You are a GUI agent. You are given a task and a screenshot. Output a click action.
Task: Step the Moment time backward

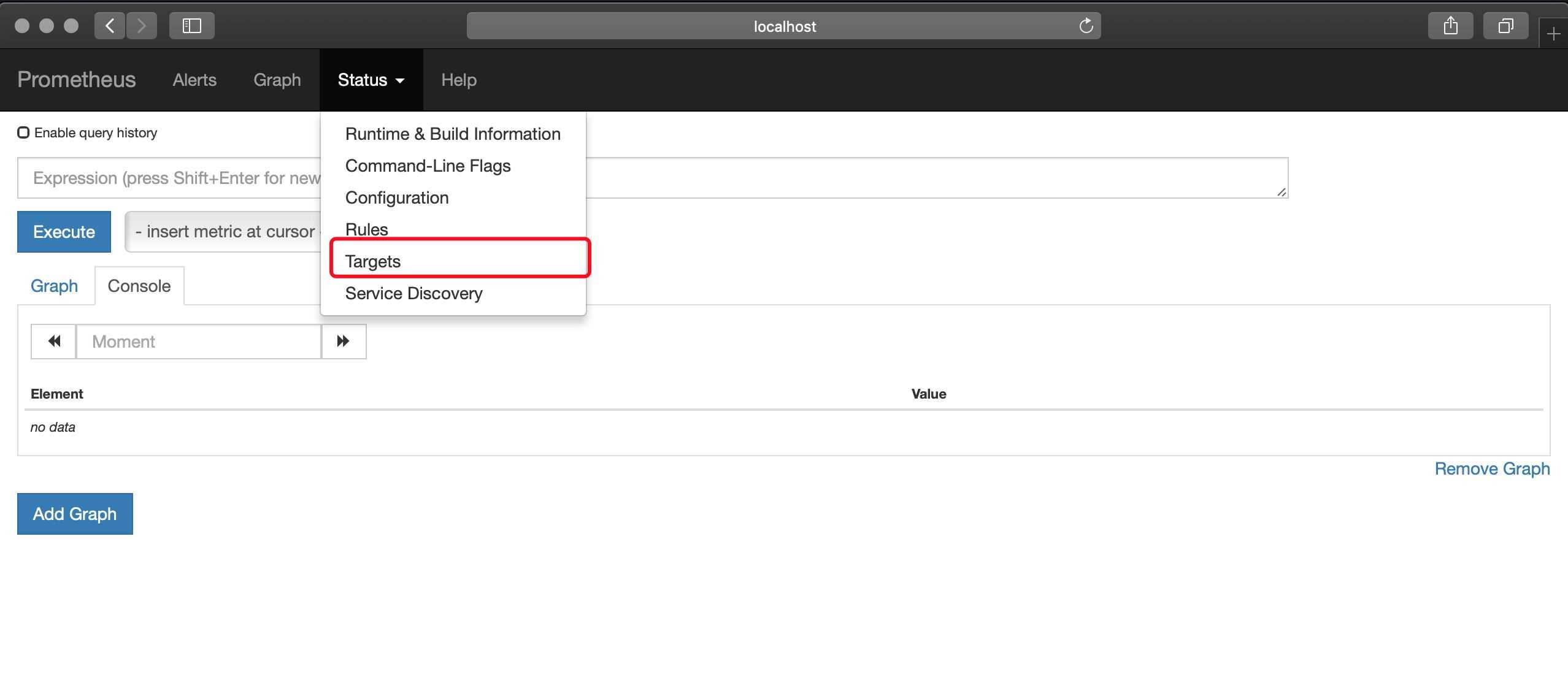point(54,342)
